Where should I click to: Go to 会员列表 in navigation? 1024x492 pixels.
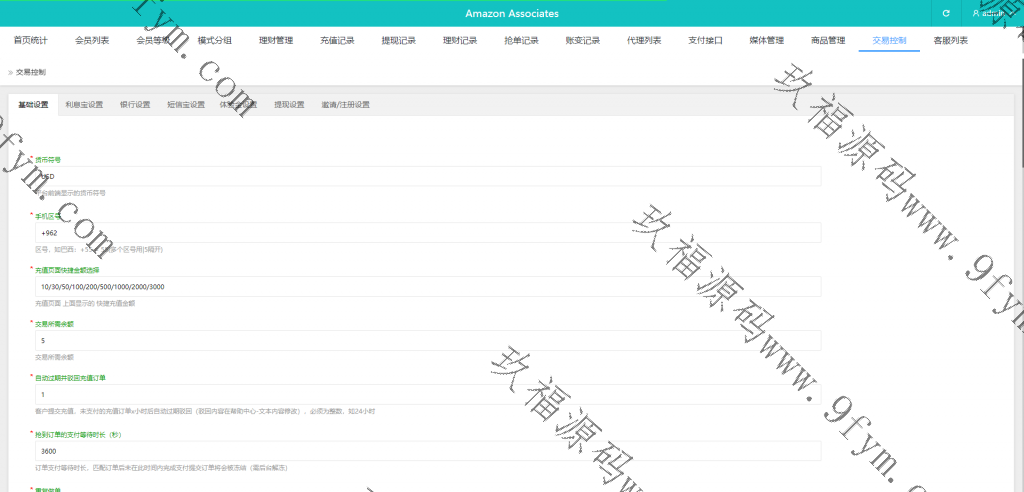(92, 41)
